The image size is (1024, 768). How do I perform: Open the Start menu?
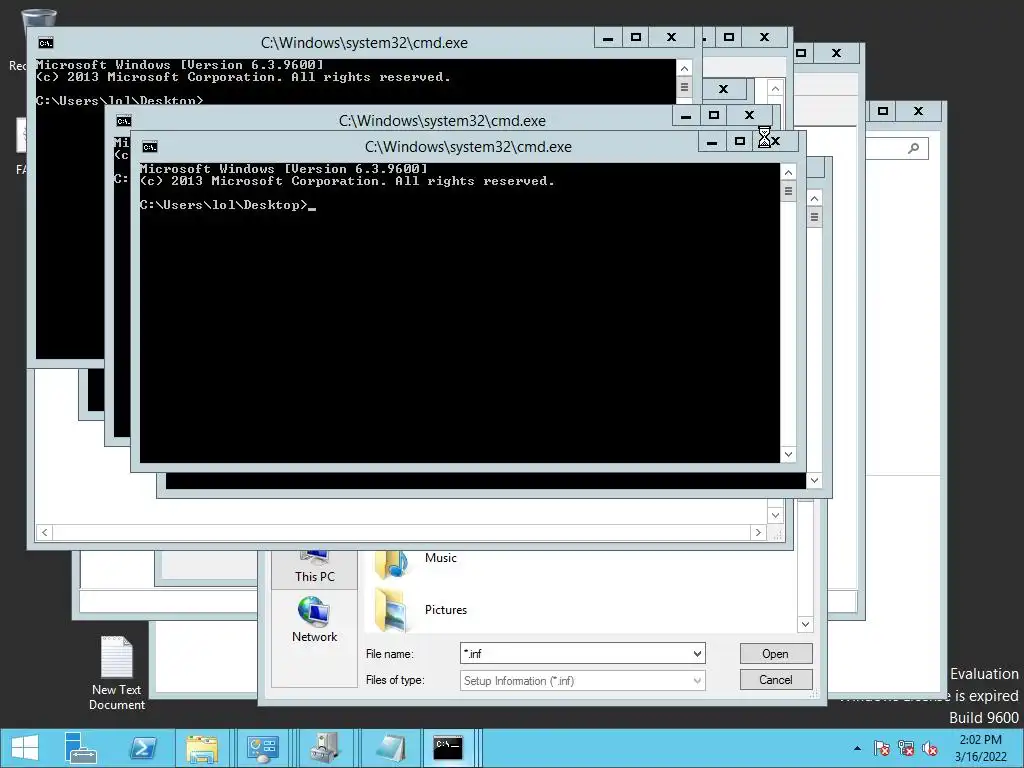coord(25,748)
